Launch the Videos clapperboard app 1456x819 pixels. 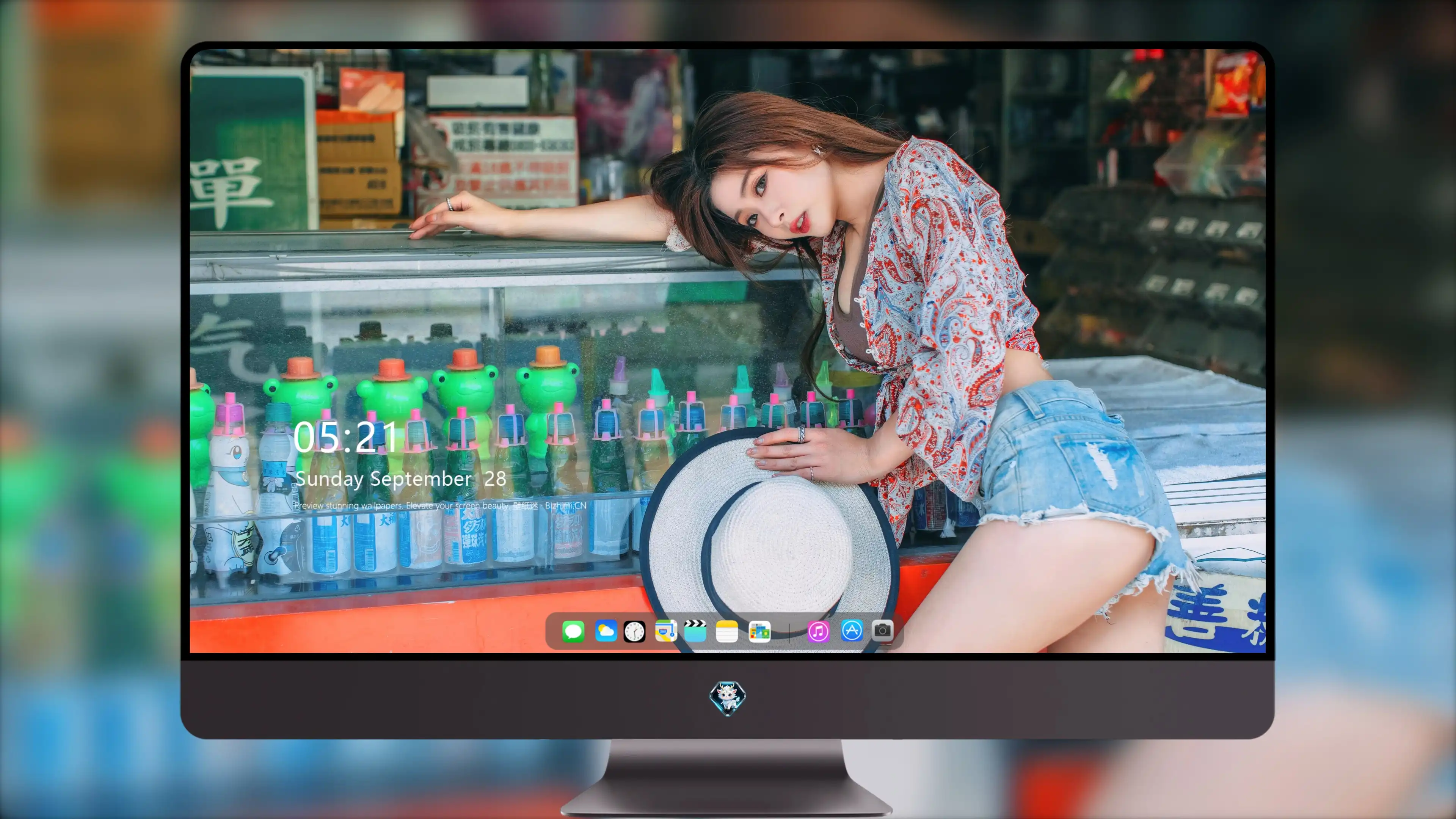(695, 631)
